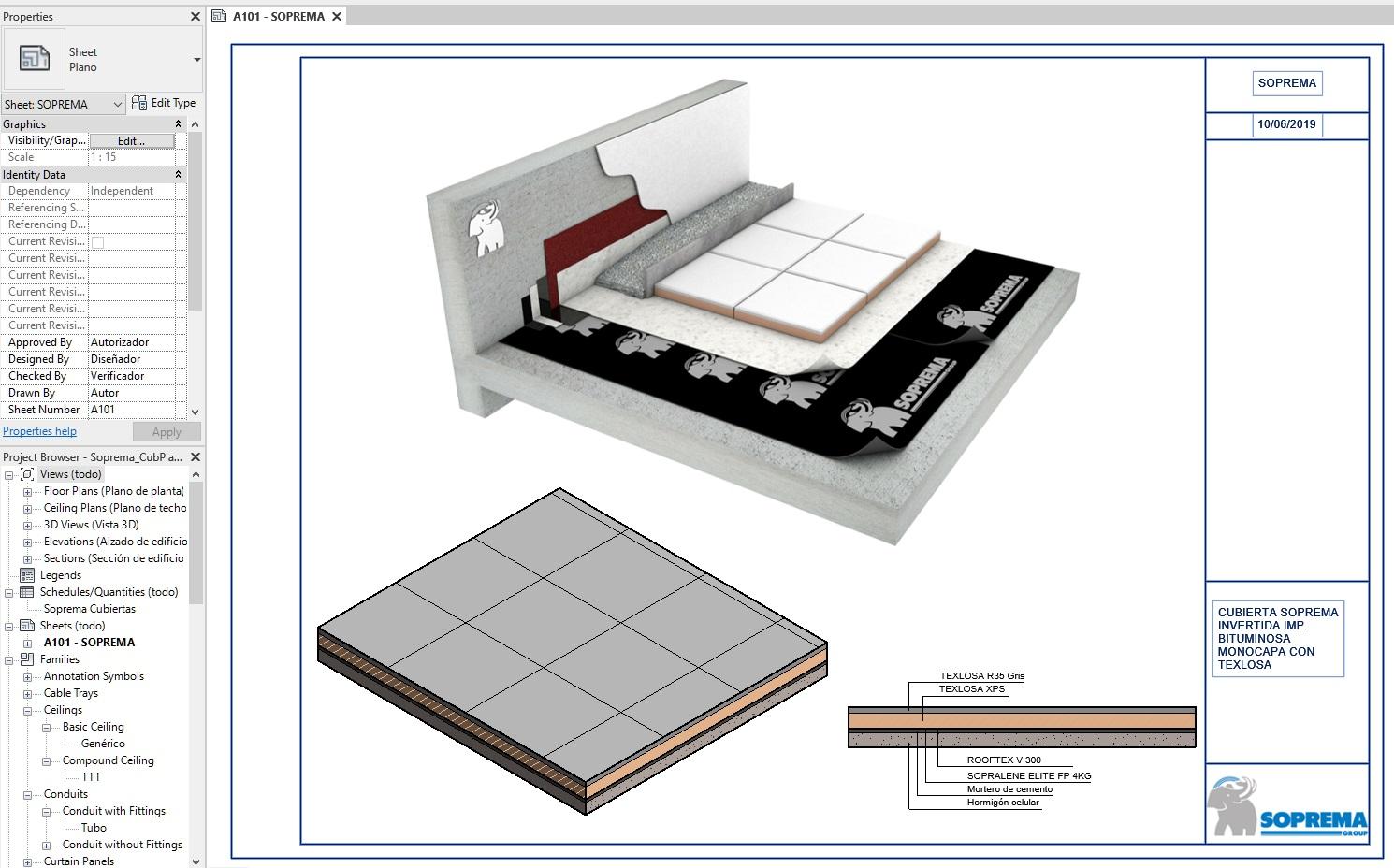
Task: Expand Curtain Panels node
Action: (27, 862)
